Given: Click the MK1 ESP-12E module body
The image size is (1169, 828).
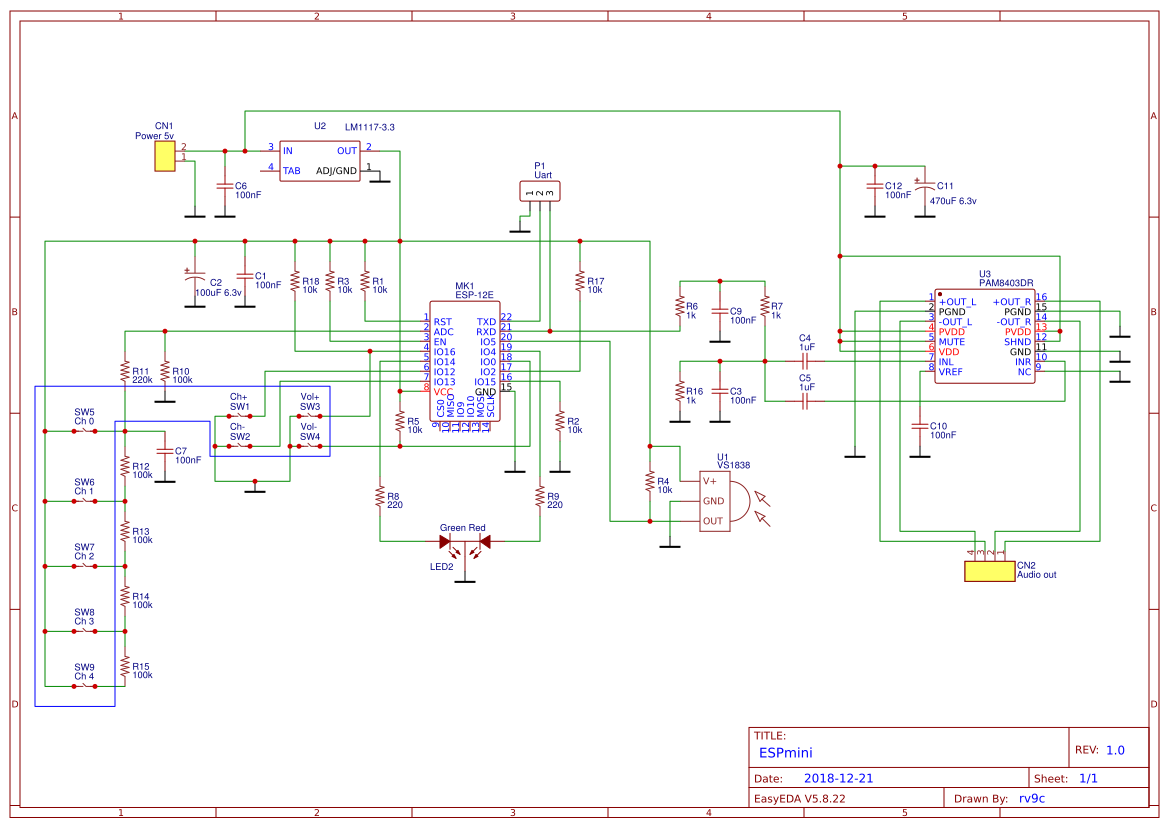Looking at the screenshot, I should click(x=463, y=361).
